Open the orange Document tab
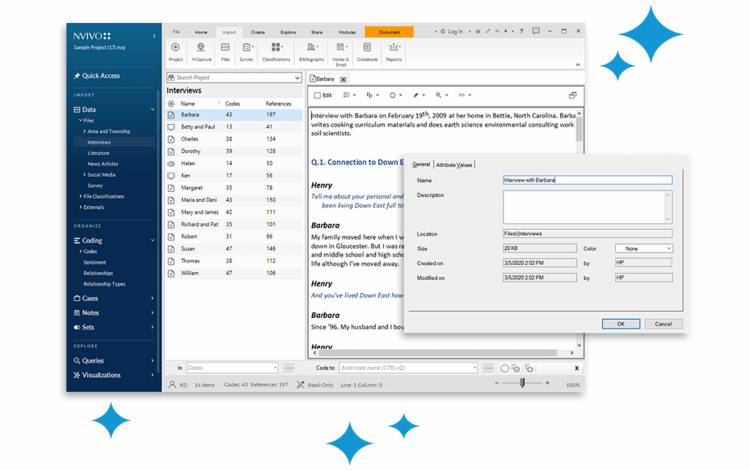 [x=389, y=32]
